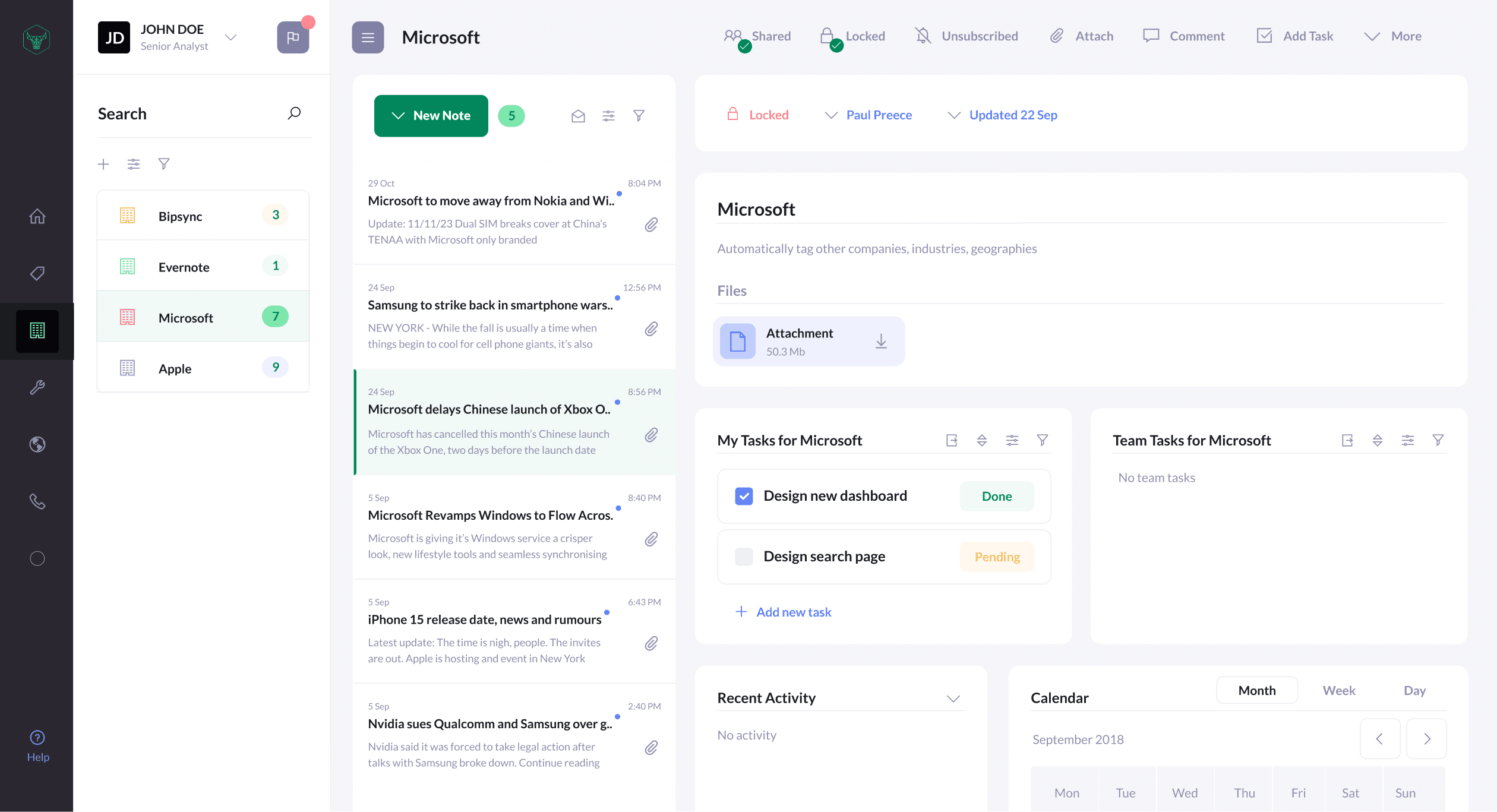This screenshot has width=1497, height=812.
Task: Click the flag notifications icon
Action: pyautogui.click(x=293, y=37)
